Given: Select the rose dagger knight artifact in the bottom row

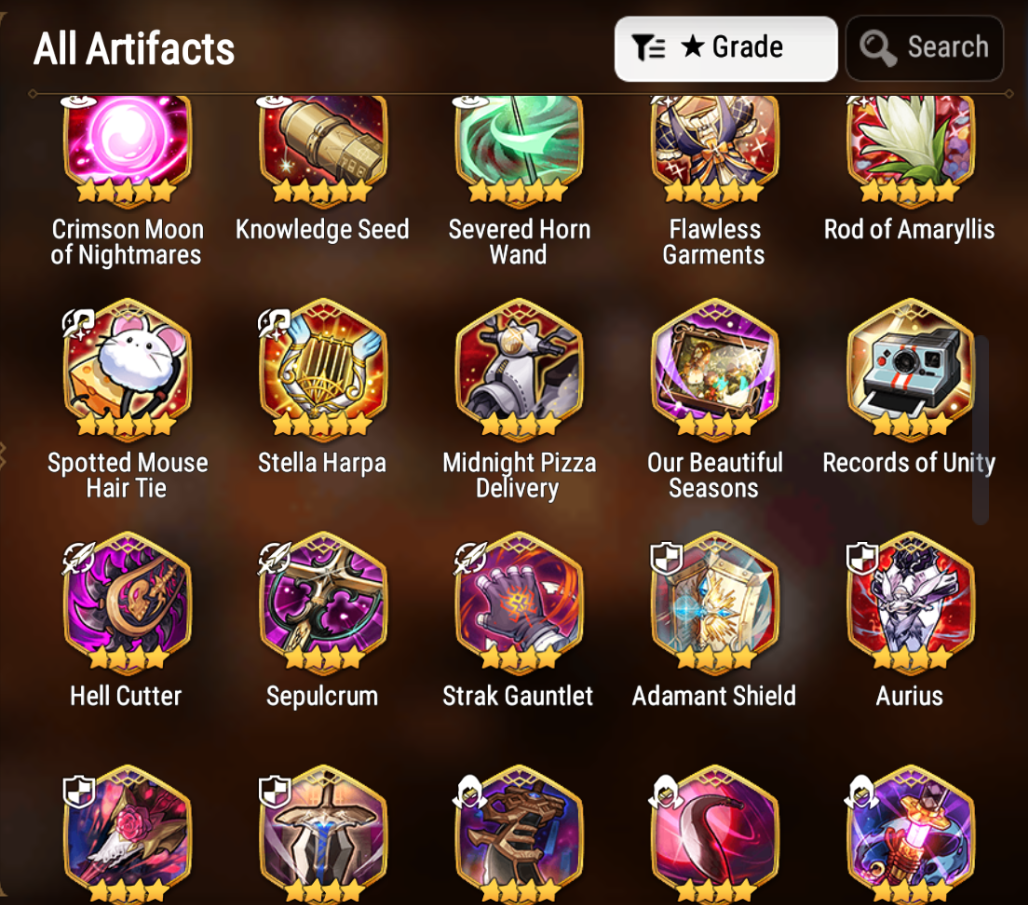Looking at the screenshot, I should (x=127, y=834).
